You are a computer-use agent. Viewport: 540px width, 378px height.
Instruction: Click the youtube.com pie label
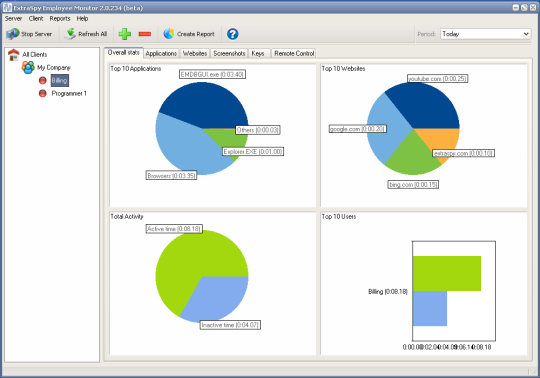point(437,79)
